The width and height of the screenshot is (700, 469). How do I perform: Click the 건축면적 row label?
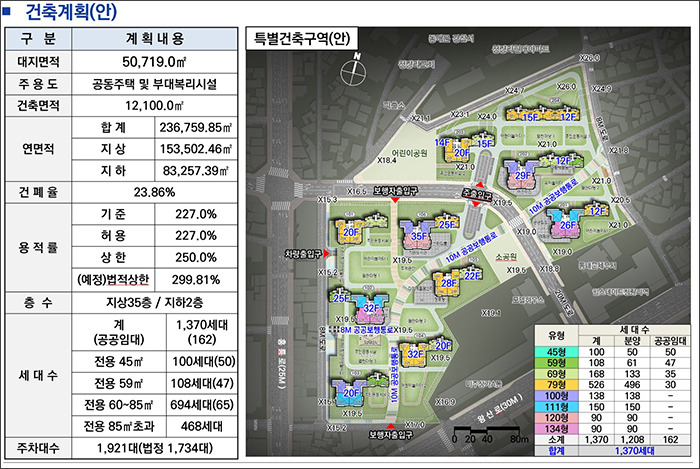[38, 105]
